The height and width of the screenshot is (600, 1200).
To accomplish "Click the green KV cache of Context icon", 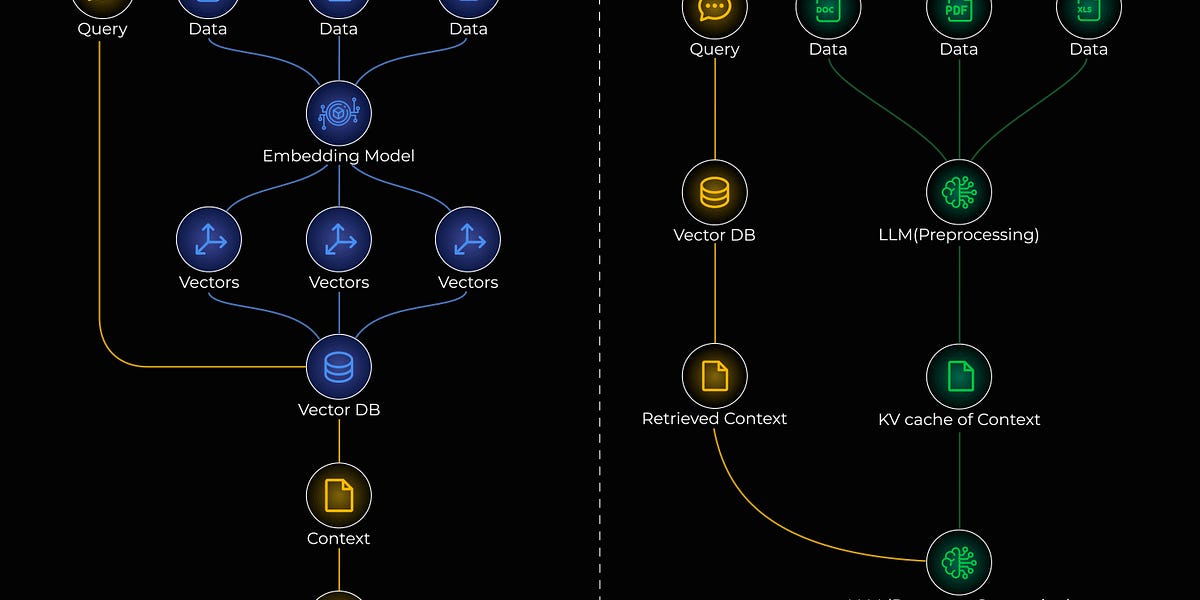I will tap(959, 376).
